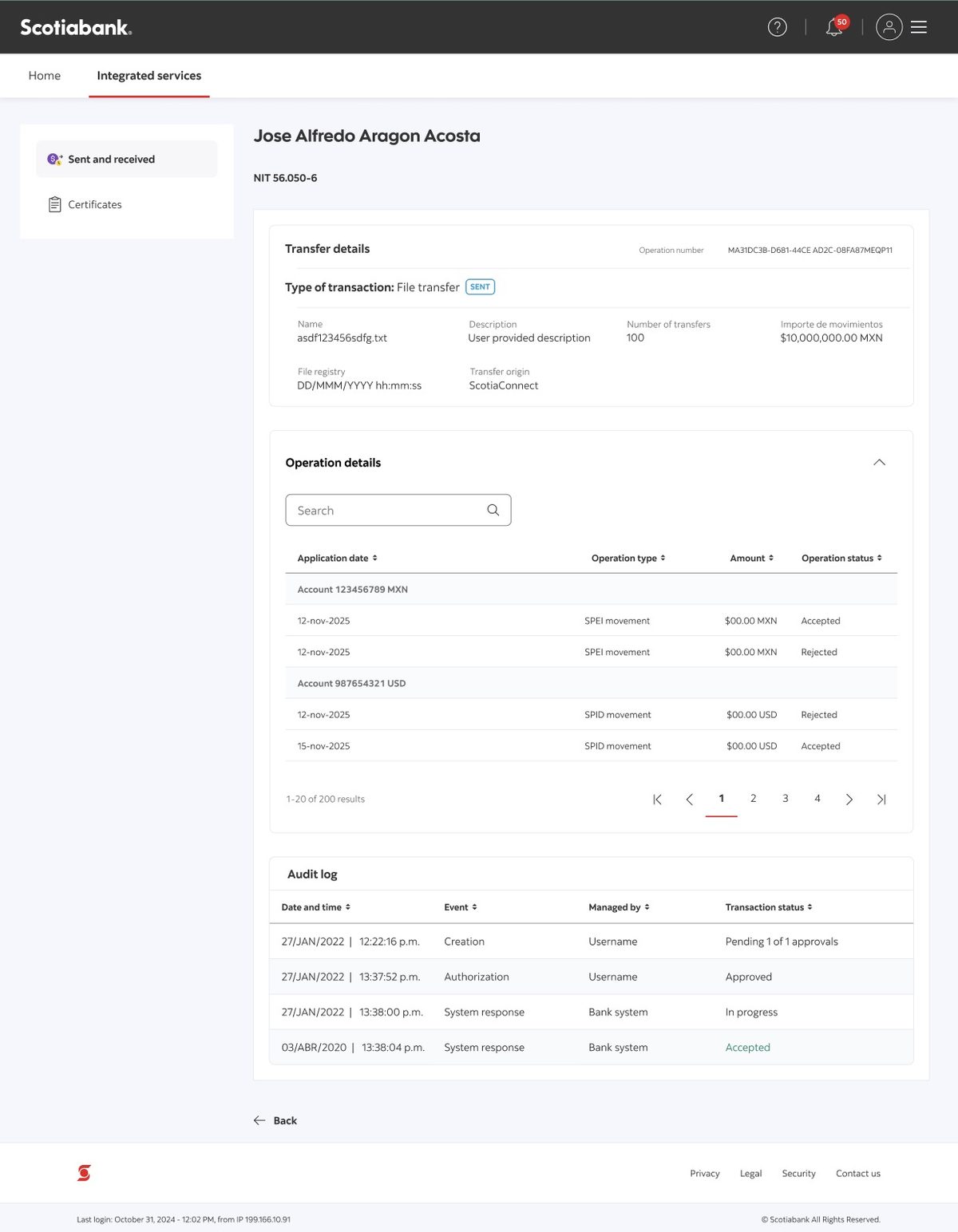
Task: Switch to the Home tab
Action: coord(45,76)
